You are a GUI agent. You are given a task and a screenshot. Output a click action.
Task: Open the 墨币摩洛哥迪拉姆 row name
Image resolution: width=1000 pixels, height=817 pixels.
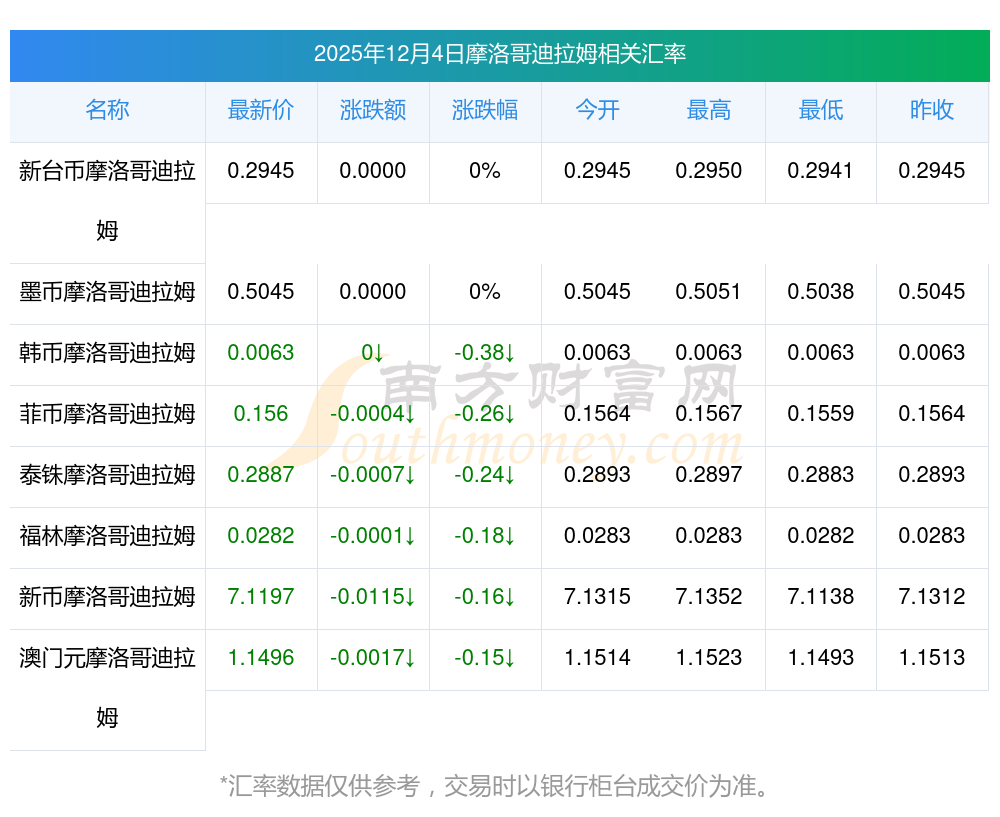coord(107,292)
